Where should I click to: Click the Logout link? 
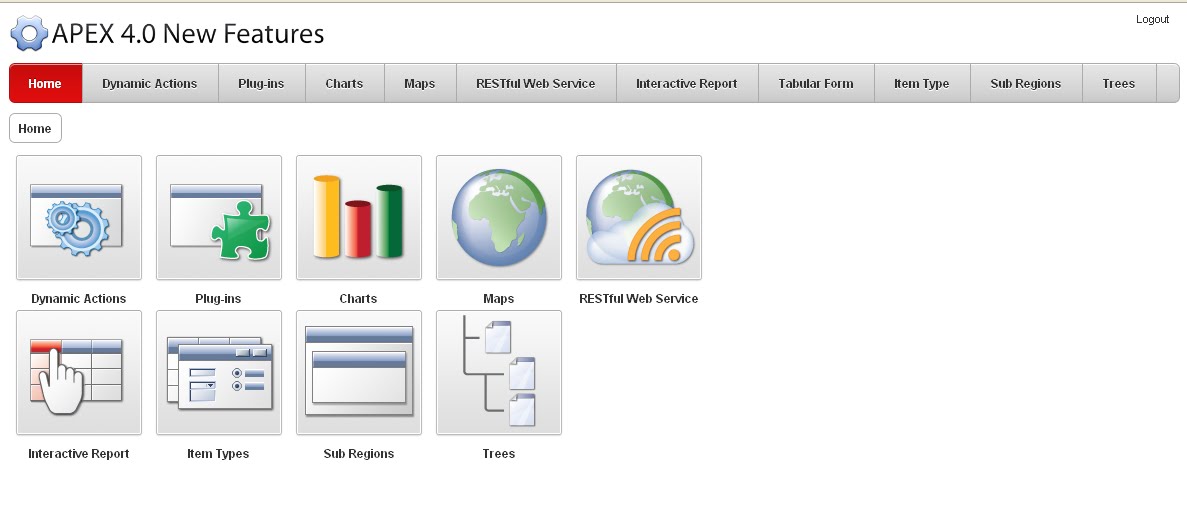coord(1152,20)
